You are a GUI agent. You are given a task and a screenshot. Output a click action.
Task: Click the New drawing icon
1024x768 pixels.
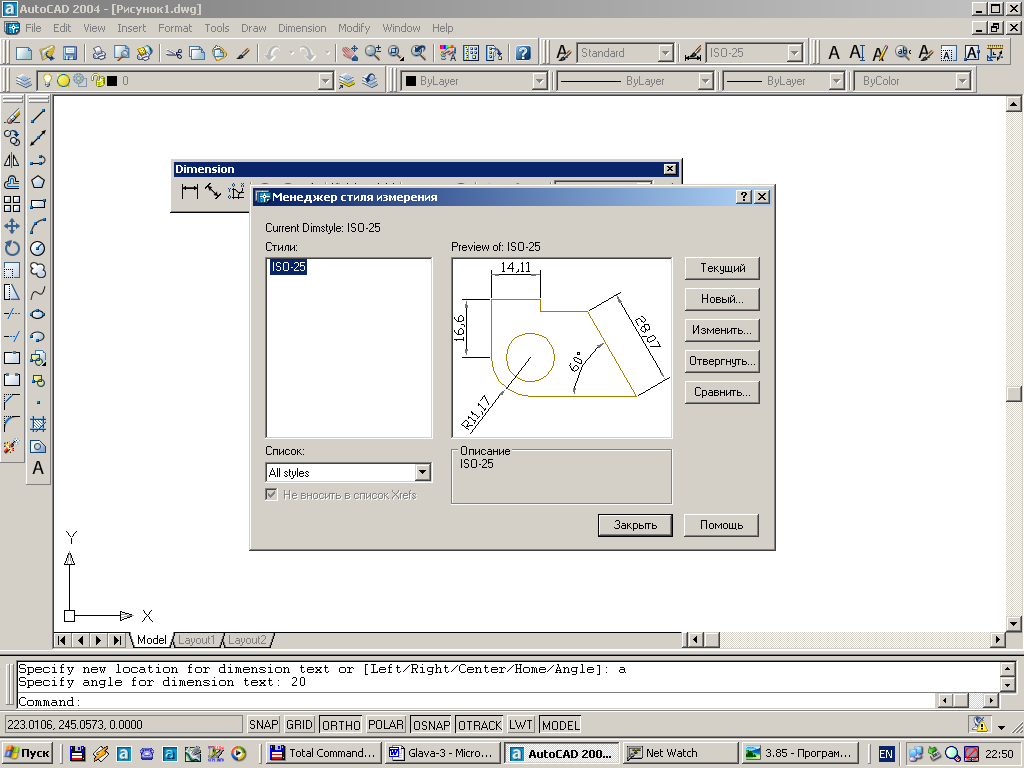tap(24, 53)
